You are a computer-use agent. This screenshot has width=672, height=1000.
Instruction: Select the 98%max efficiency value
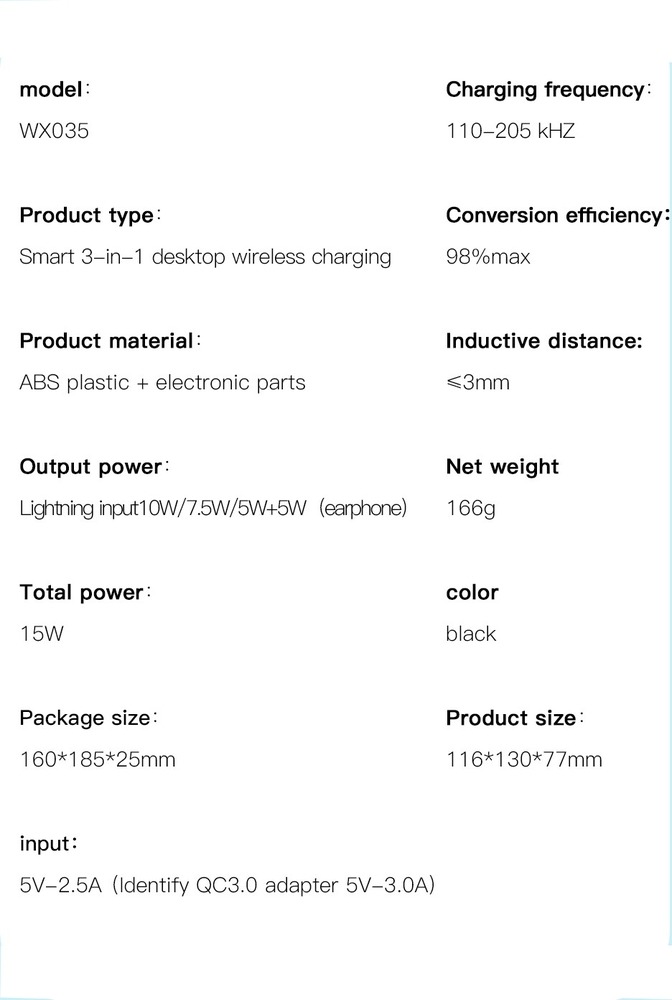[488, 257]
